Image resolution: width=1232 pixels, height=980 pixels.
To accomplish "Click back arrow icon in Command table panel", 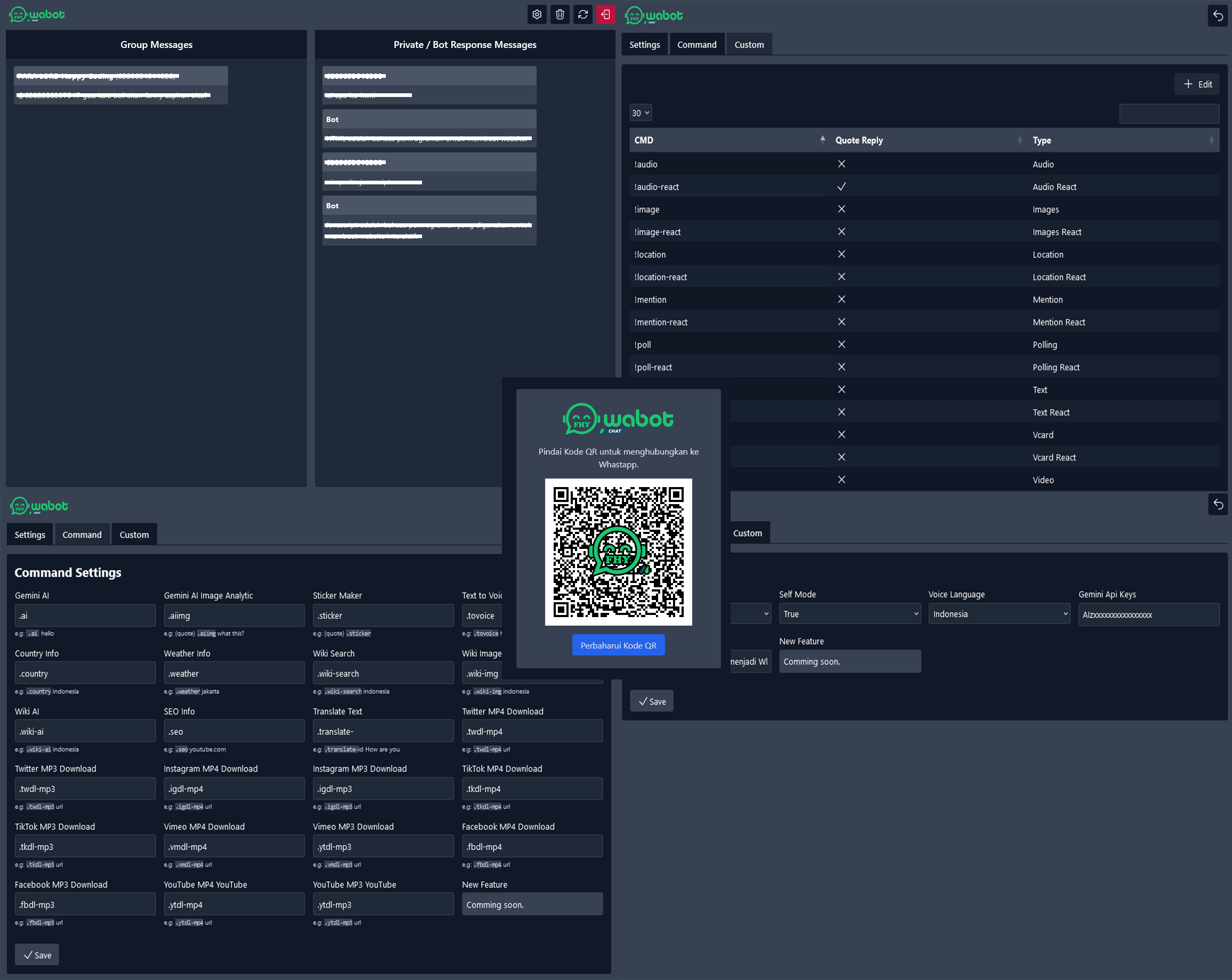I will point(1218,15).
